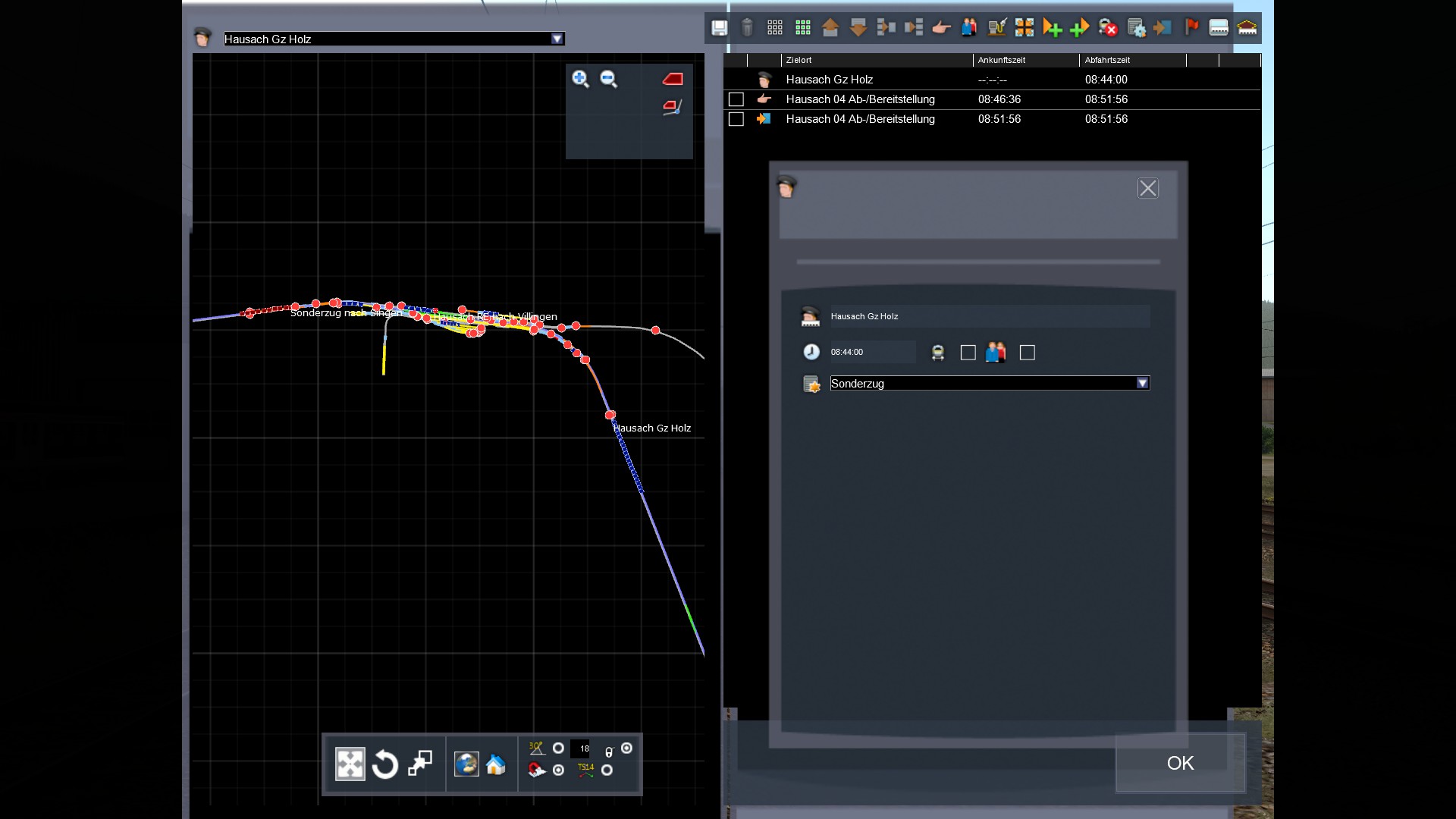Open the Hausach Gz Holz service dropdown

[557, 39]
